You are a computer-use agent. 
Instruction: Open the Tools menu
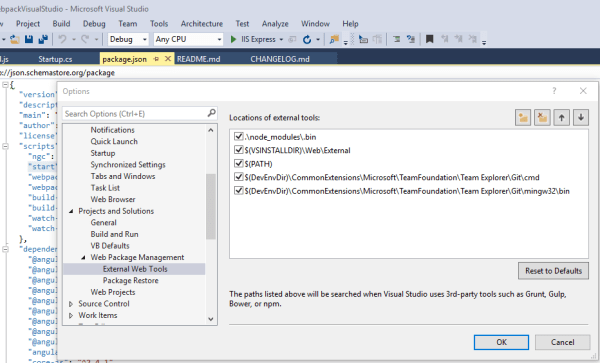click(159, 24)
